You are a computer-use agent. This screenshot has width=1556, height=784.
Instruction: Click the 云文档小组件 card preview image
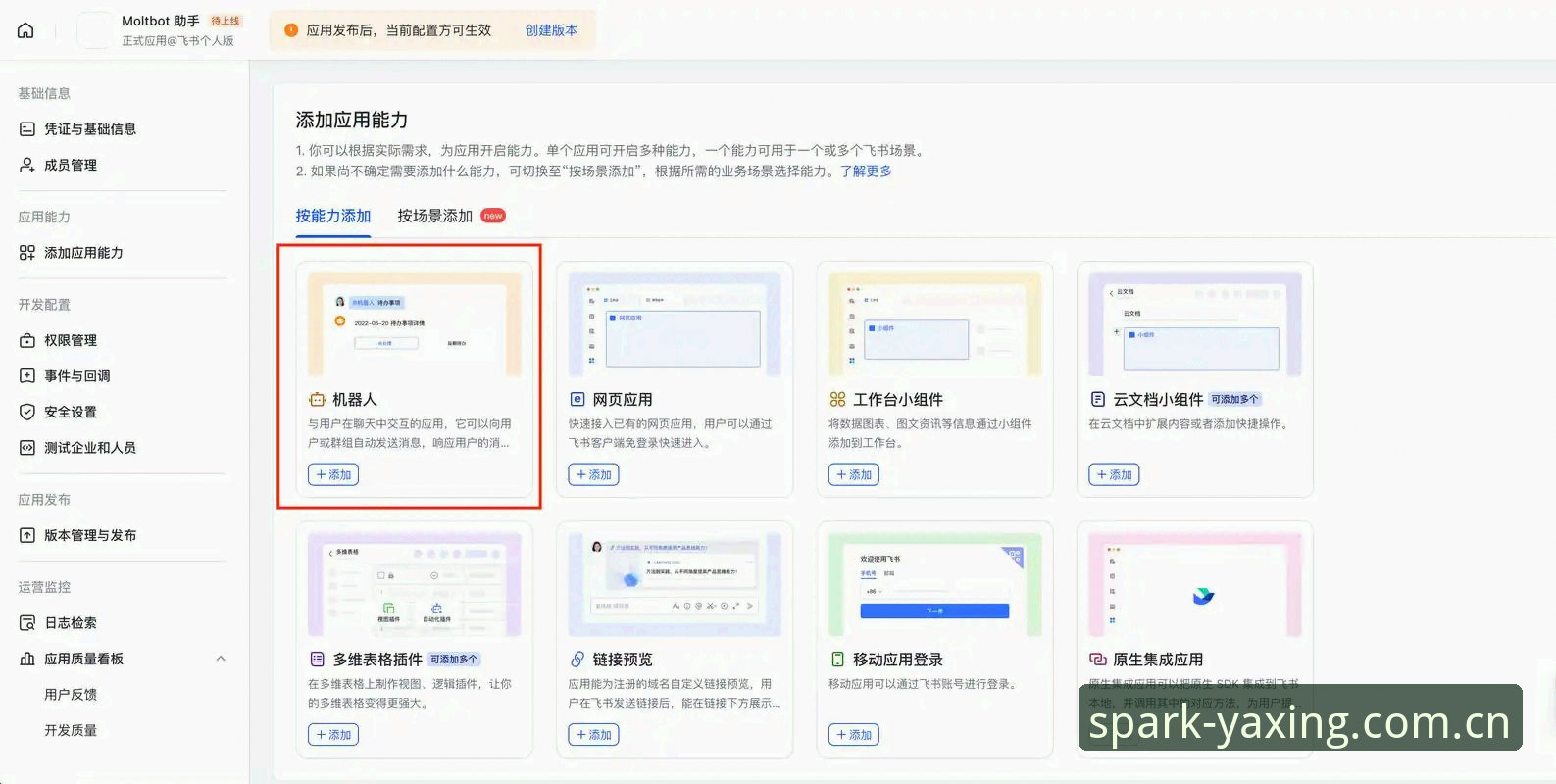[x=1195, y=324]
